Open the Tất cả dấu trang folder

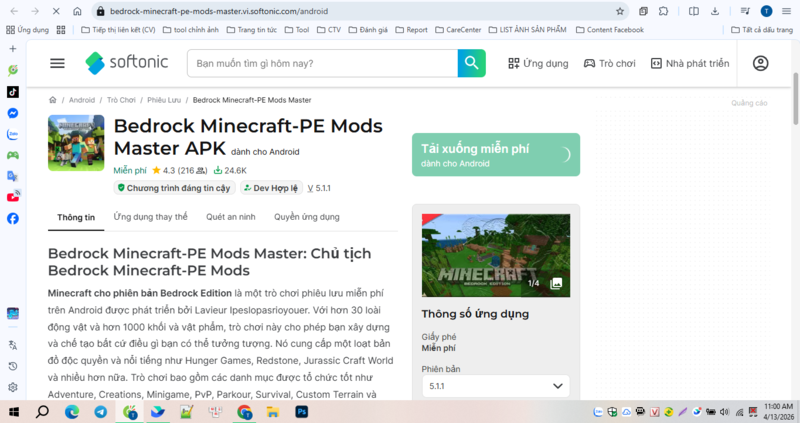tap(762, 30)
